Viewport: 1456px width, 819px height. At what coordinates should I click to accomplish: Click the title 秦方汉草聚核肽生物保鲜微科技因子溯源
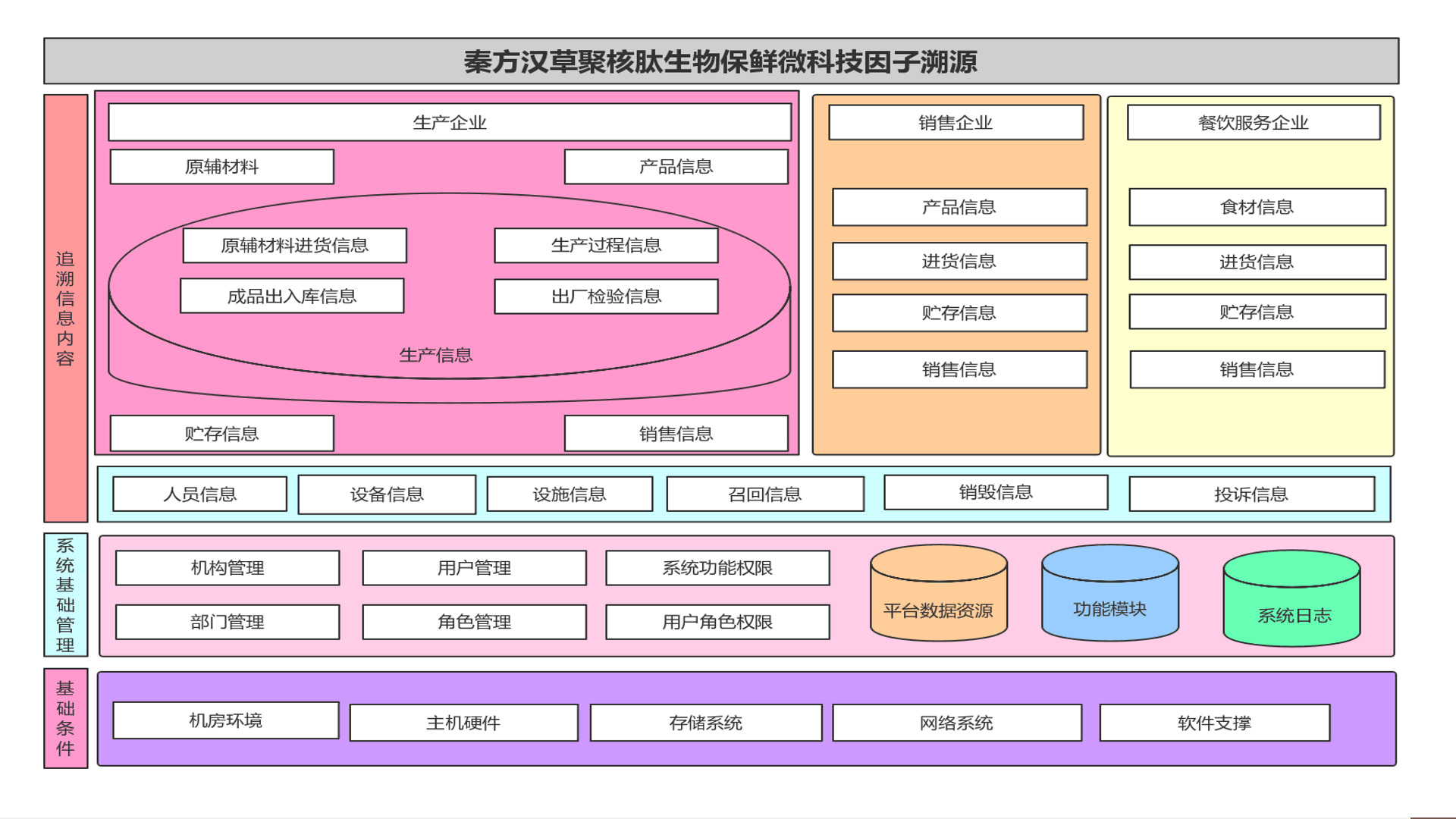(x=720, y=61)
